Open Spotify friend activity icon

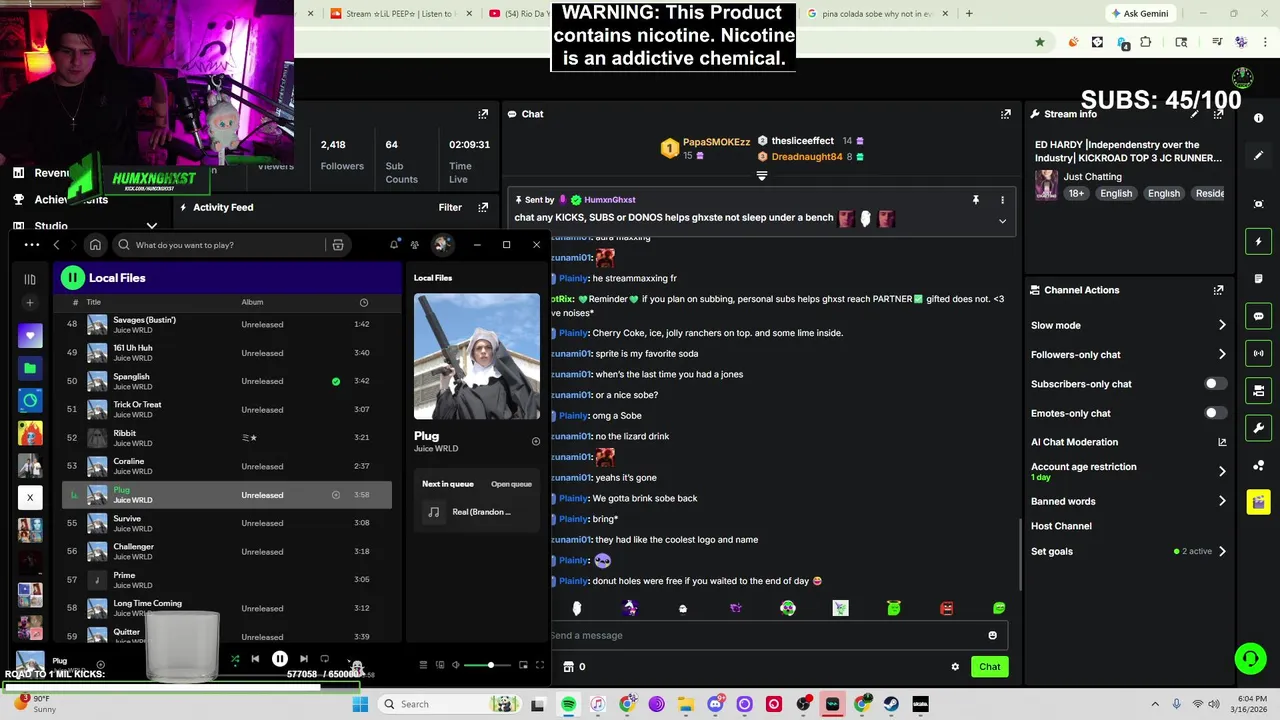pyautogui.click(x=414, y=245)
